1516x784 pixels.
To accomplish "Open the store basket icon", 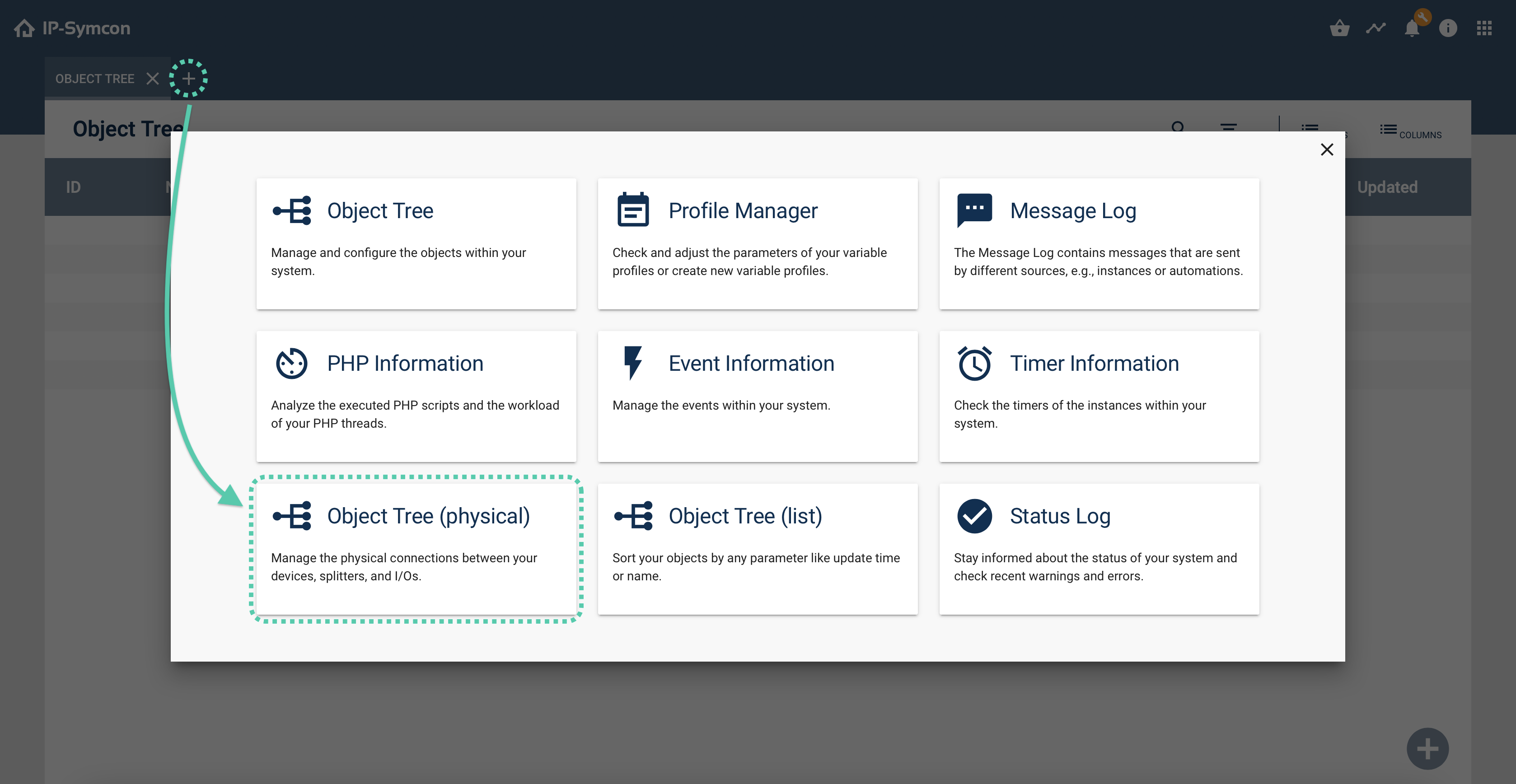I will 1339,28.
